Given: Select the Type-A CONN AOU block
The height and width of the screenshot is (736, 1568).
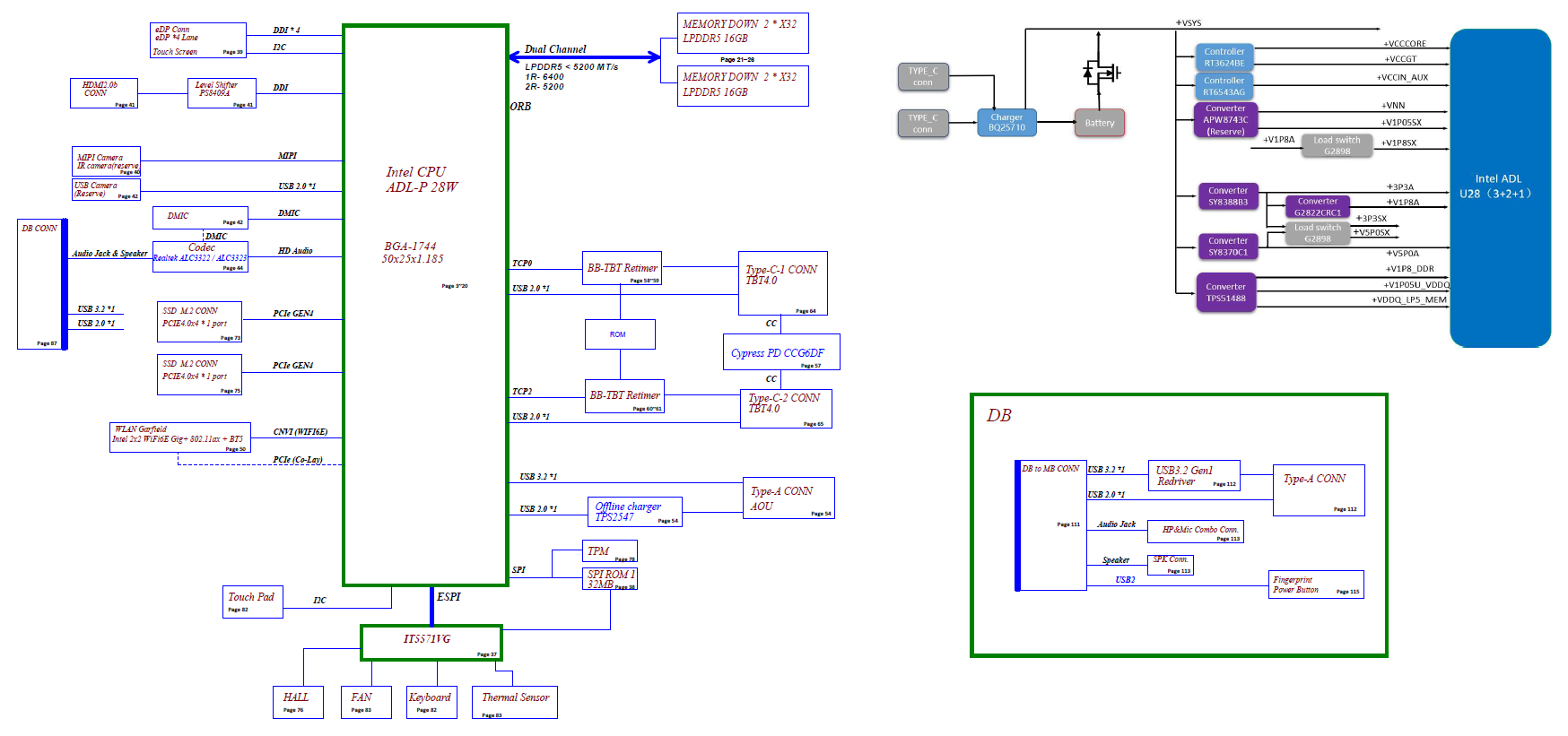Looking at the screenshot, I should [789, 498].
